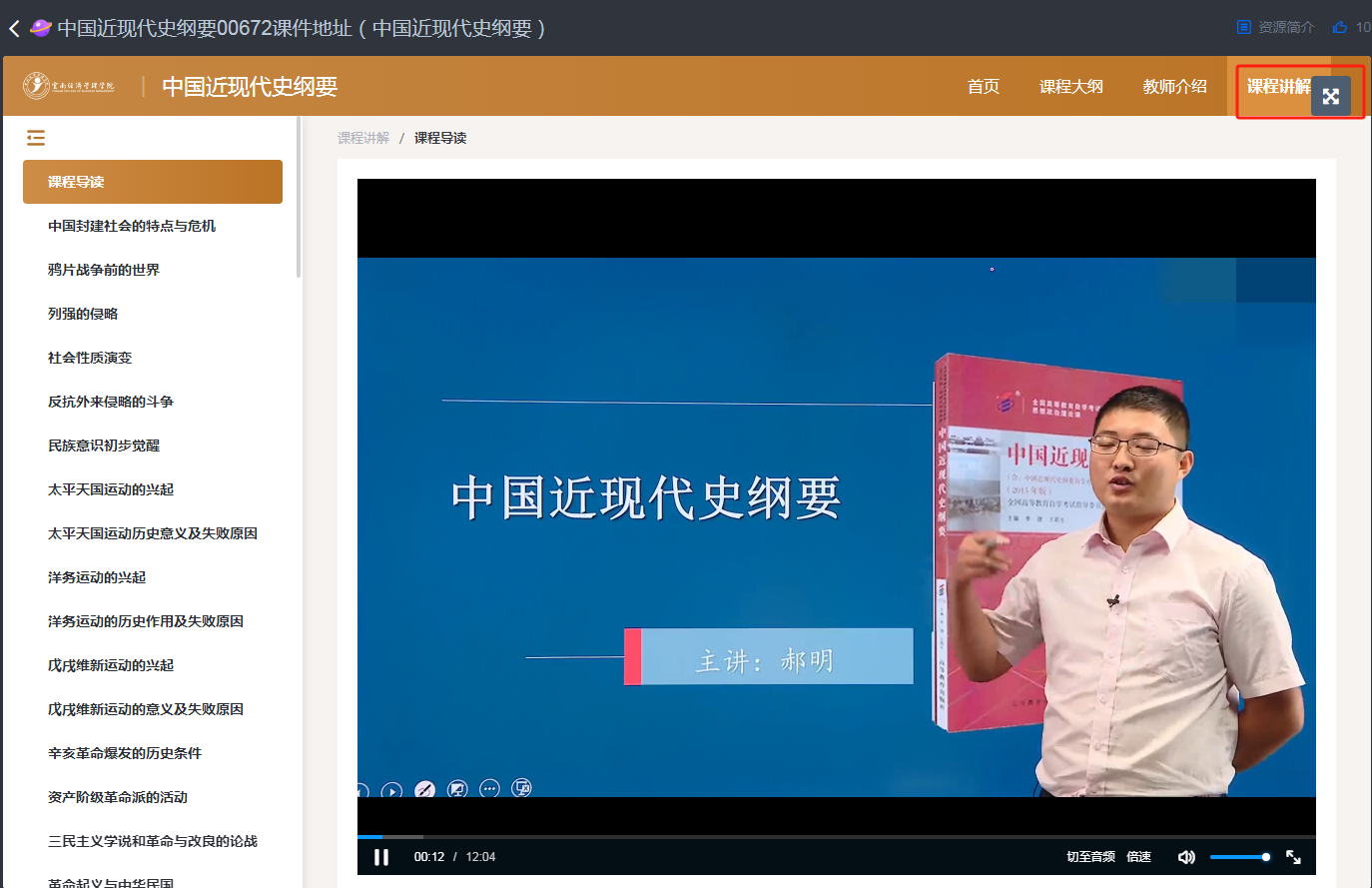The image size is (1372, 888).
Task: Select 洋务运动的兴起 lesson
Action: pos(97,577)
